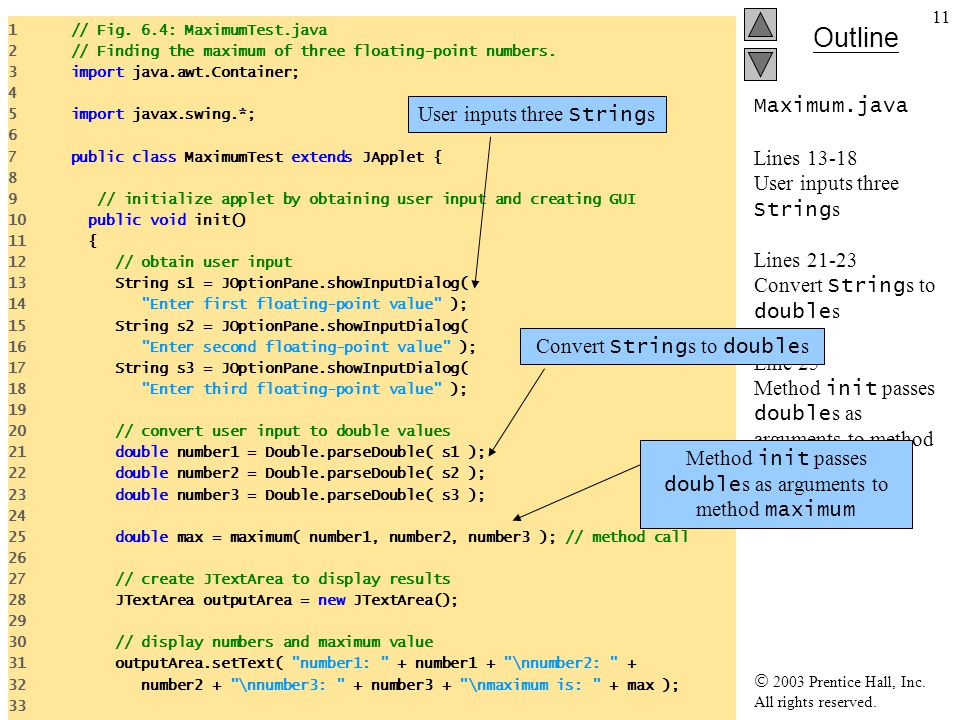Click the 'String s2 = JOptionPane.showInputDialog(' line
Viewport: 960px width, 720px height.
(291, 326)
